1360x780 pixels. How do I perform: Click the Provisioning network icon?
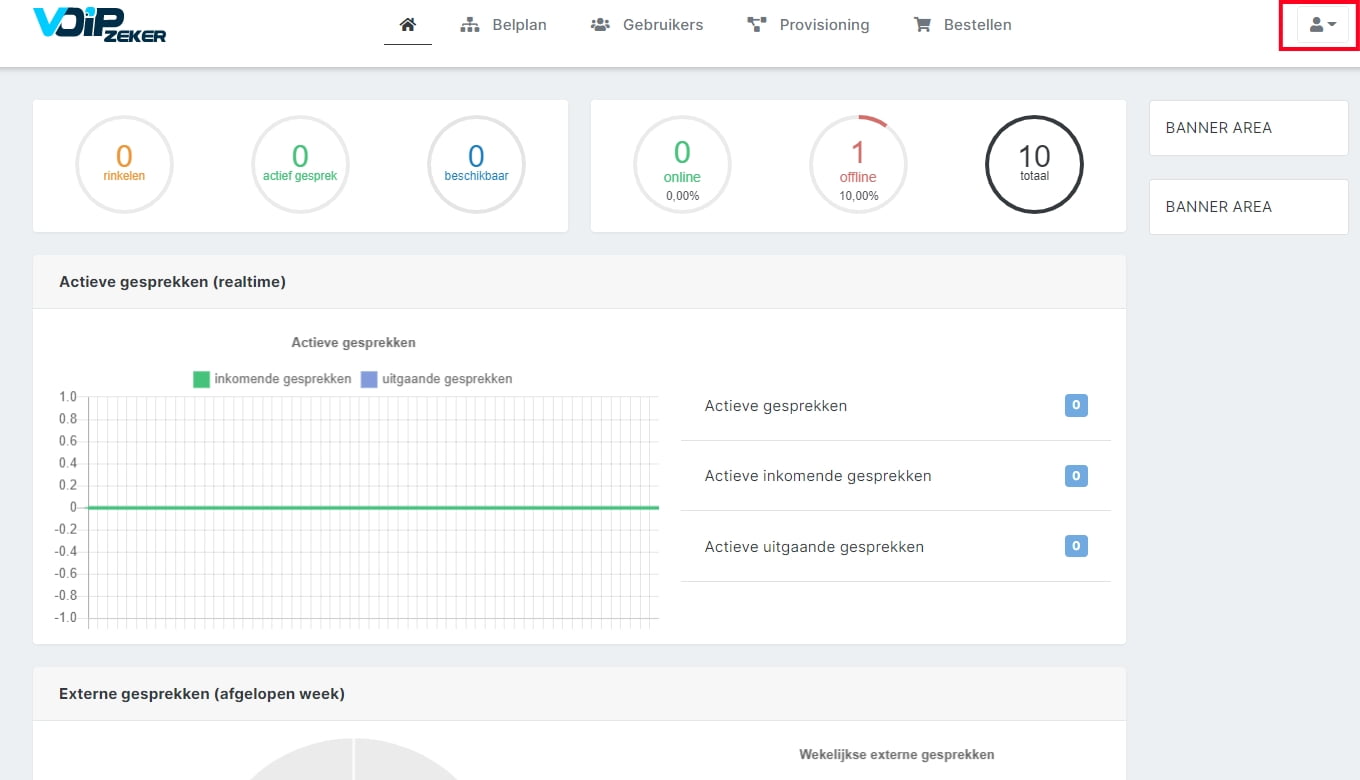tap(757, 25)
